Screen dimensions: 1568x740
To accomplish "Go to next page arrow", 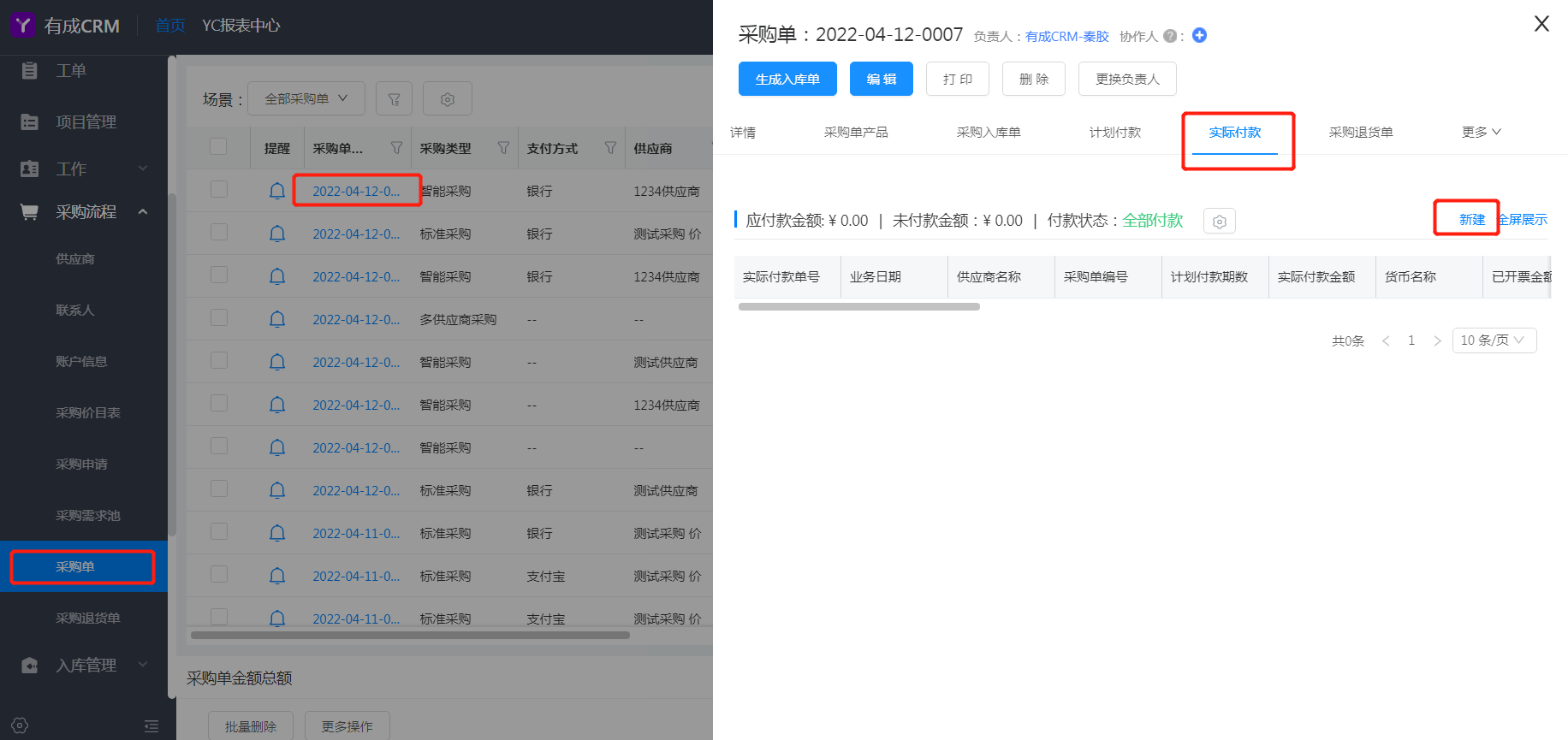I will coord(1437,340).
